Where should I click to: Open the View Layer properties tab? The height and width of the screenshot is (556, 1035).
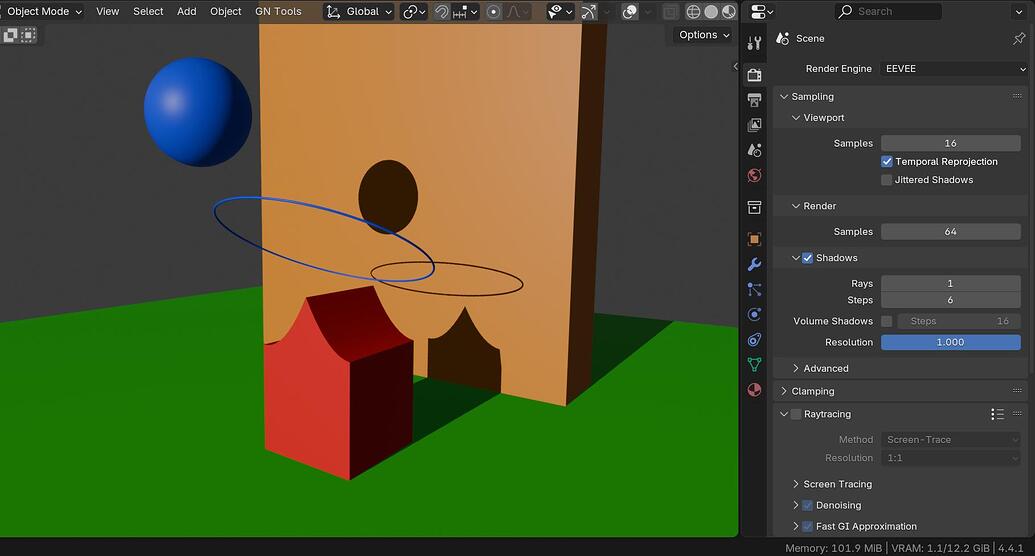coord(754,125)
